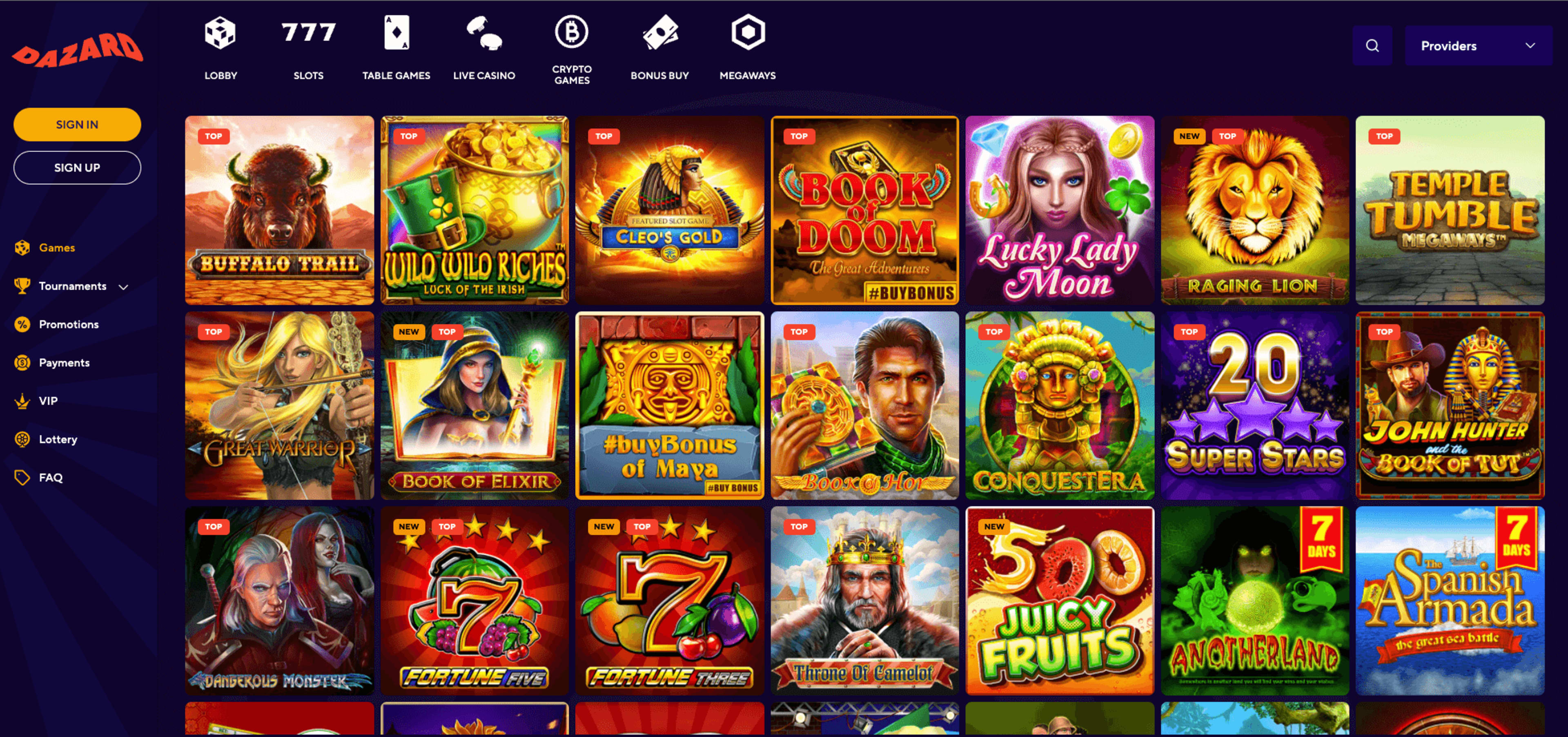
Task: Open the Buffalo Trail game thumbnail
Action: point(279,210)
